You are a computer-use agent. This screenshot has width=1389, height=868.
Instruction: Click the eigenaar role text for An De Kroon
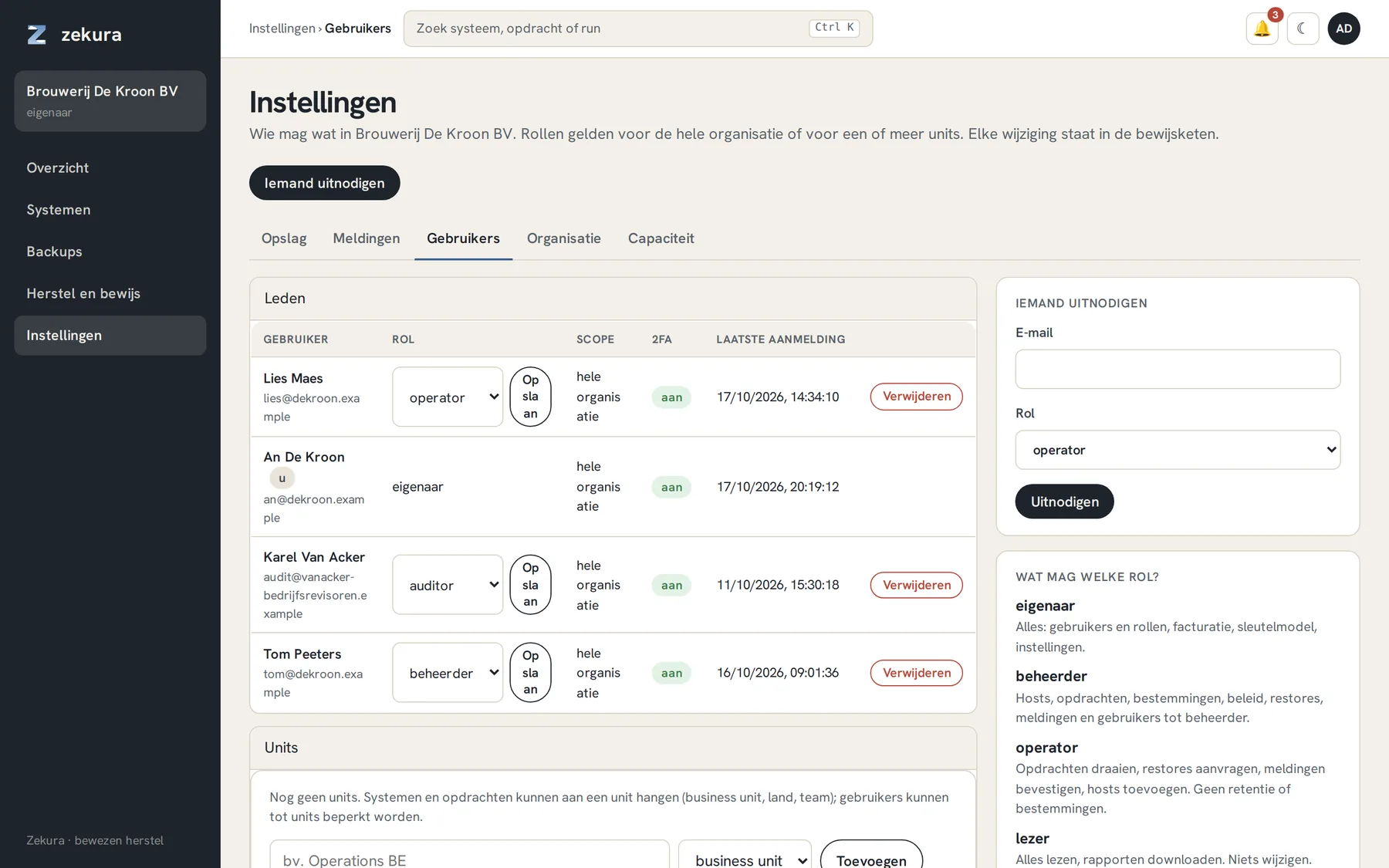[417, 487]
